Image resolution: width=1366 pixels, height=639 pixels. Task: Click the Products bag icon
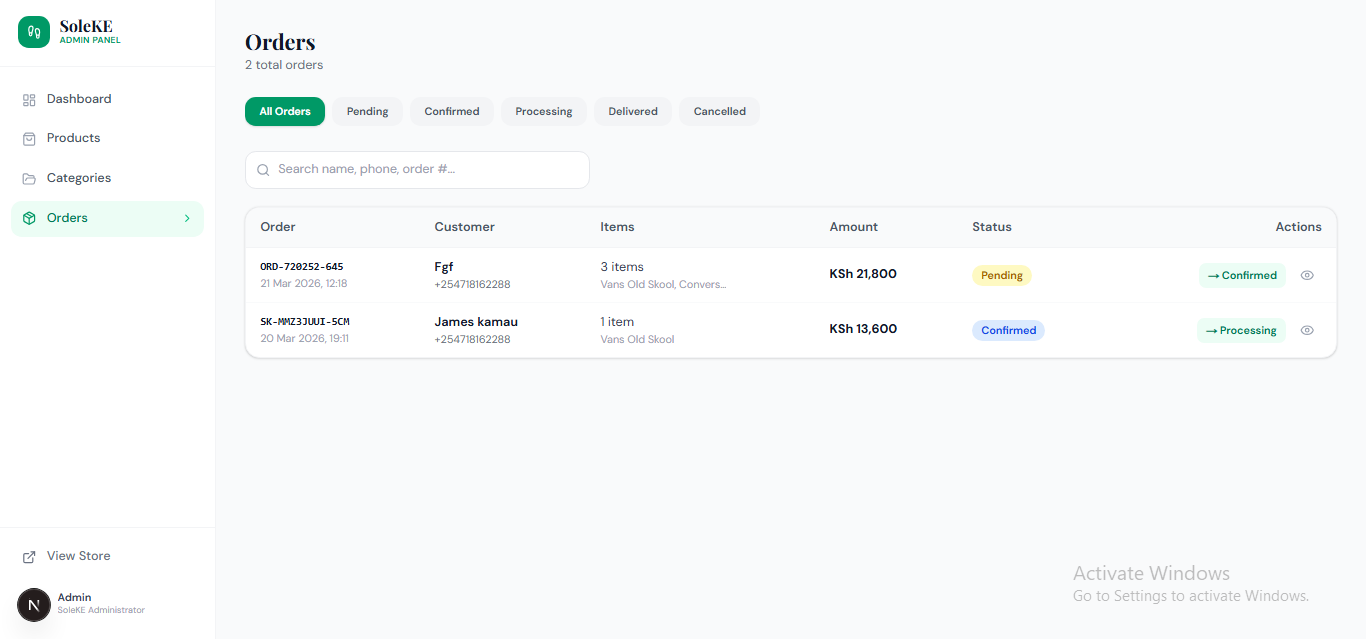(x=29, y=139)
